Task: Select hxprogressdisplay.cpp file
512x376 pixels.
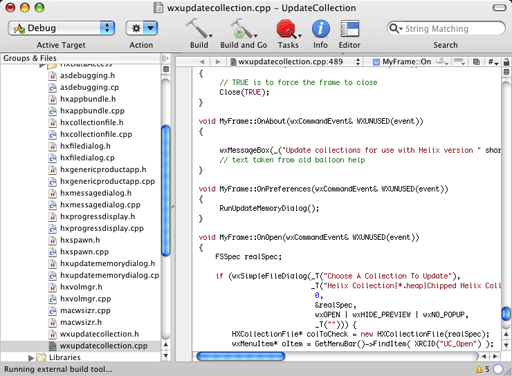Action: click(x=102, y=228)
